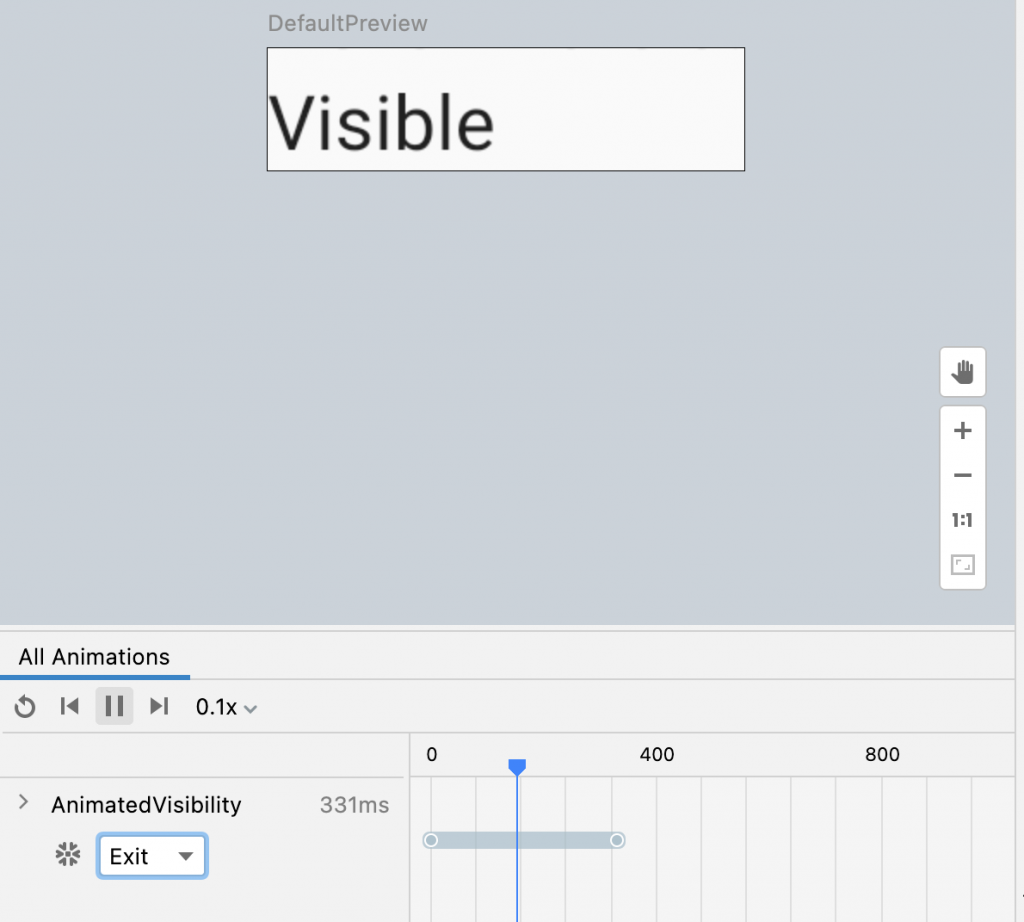Zoom in on the preview

(x=963, y=431)
